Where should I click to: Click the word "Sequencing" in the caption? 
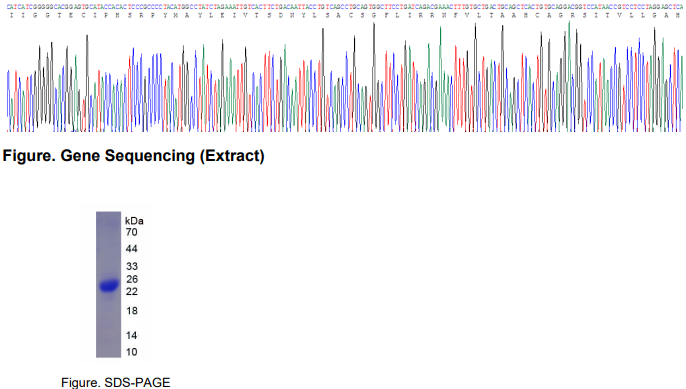click(150, 156)
